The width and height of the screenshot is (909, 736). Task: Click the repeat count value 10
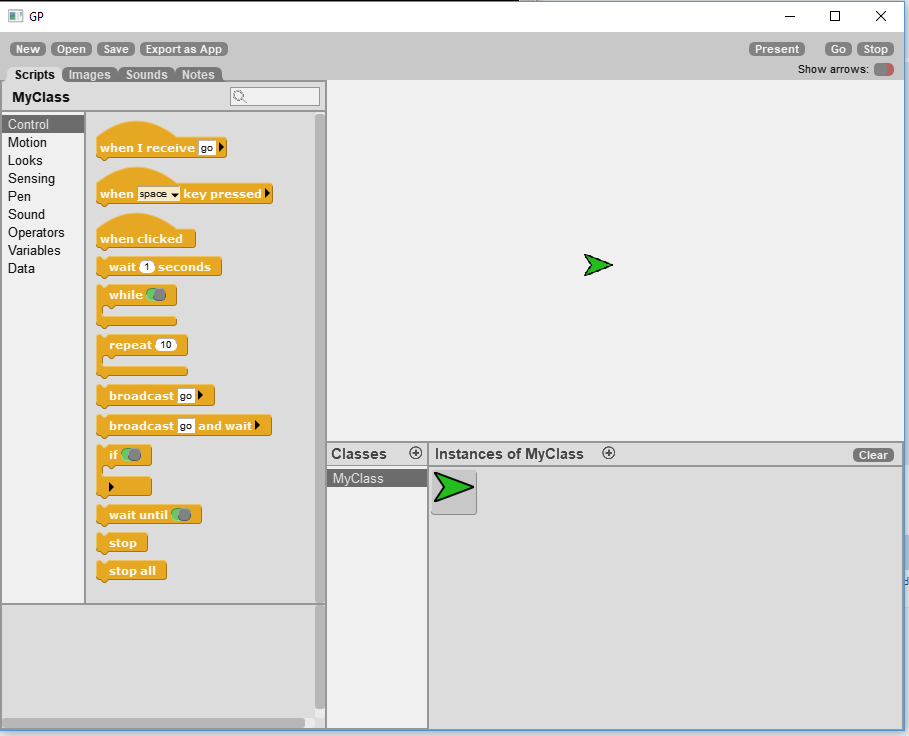point(166,345)
